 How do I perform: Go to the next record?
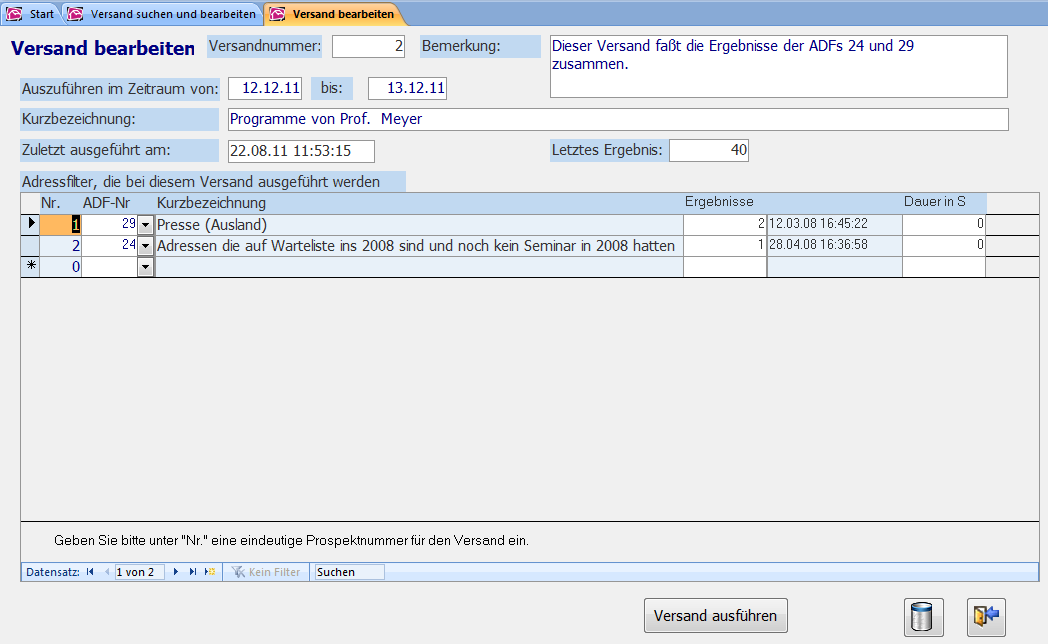pyautogui.click(x=177, y=572)
